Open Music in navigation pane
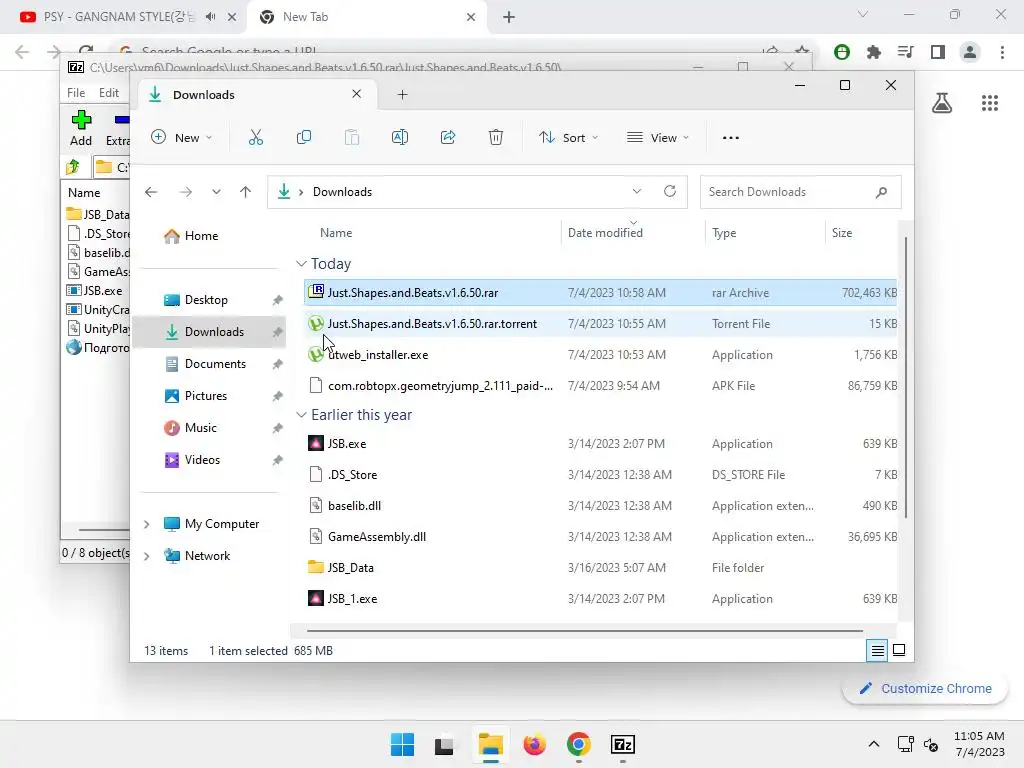The width and height of the screenshot is (1024, 768). coord(200,428)
